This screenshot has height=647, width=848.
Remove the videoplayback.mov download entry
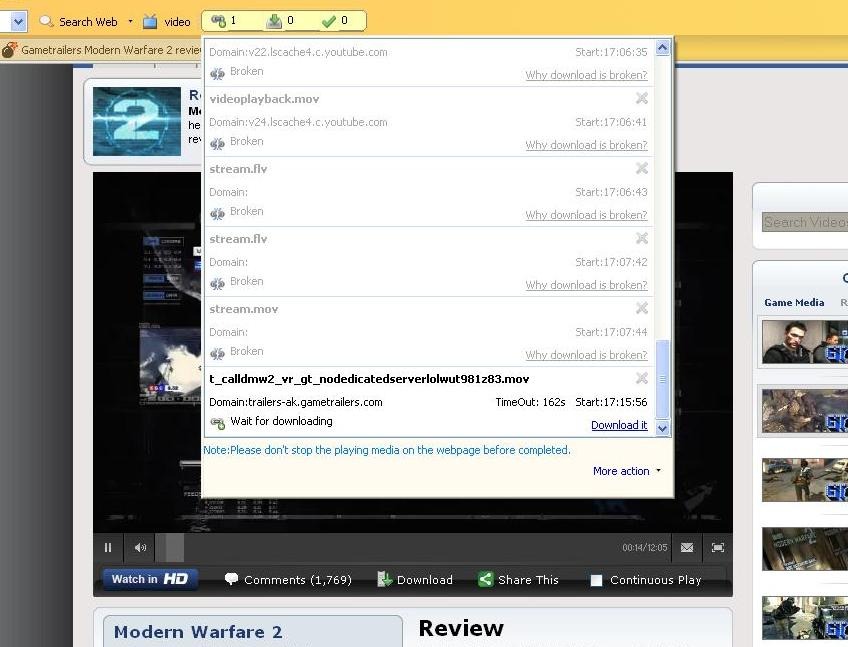641,98
